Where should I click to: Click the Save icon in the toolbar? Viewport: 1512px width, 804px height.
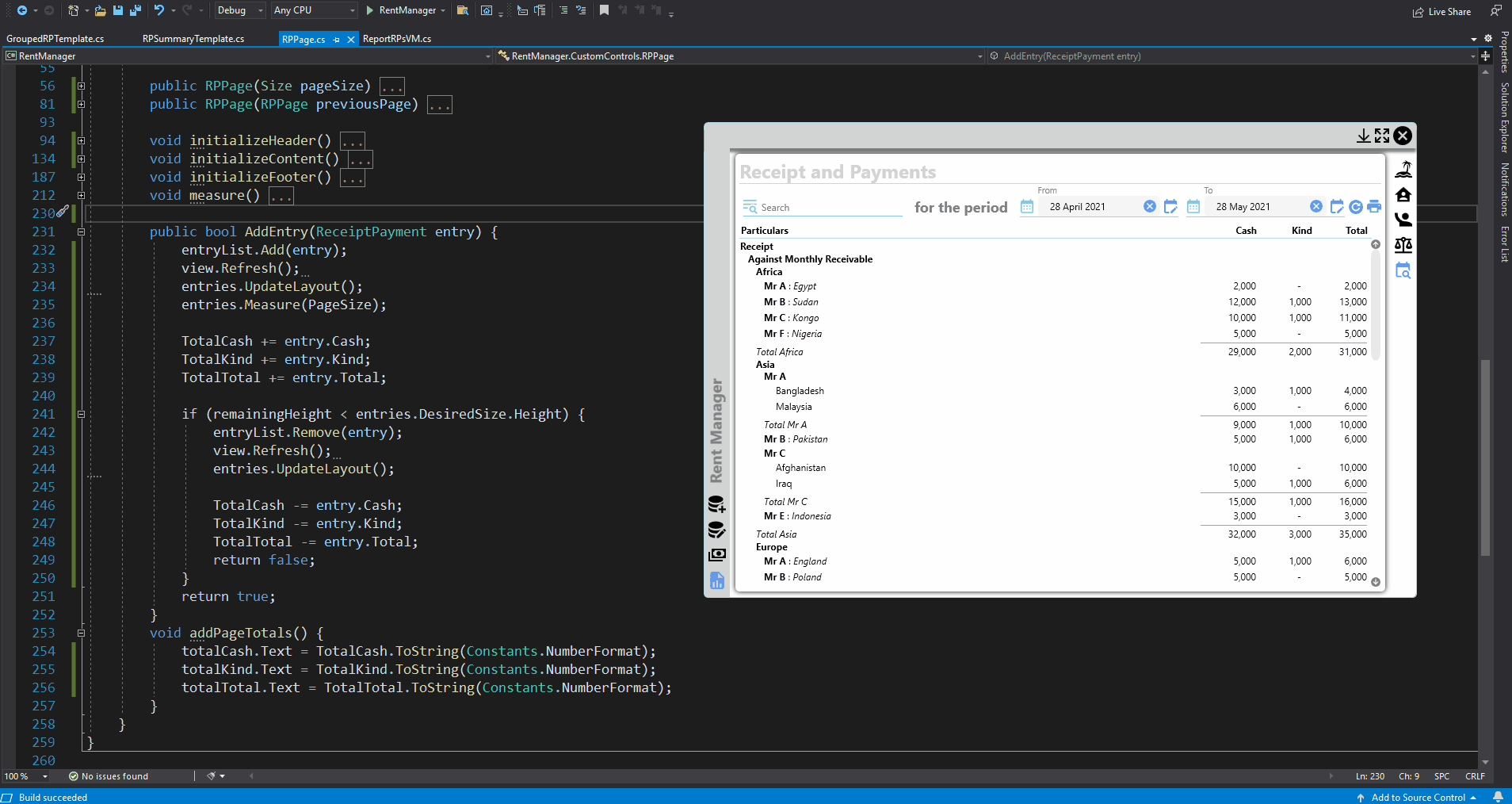point(118,10)
